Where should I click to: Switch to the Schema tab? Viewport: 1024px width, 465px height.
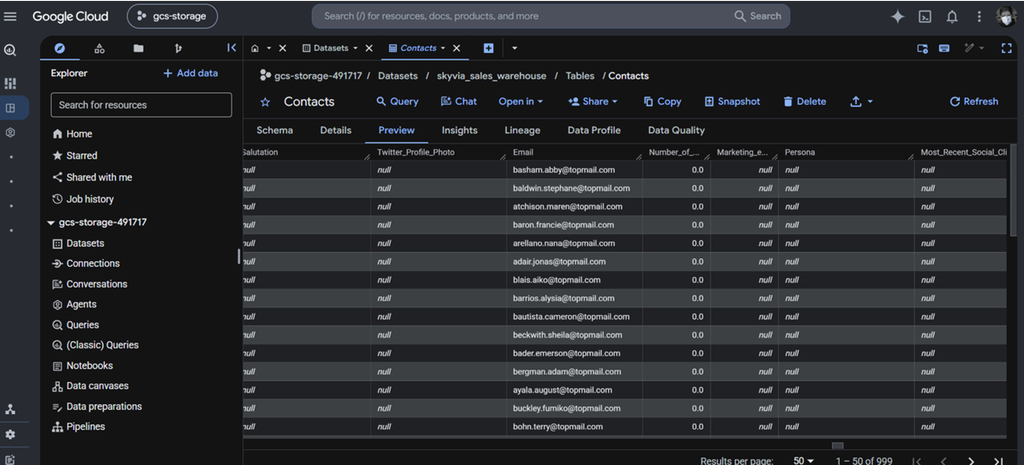pos(274,131)
